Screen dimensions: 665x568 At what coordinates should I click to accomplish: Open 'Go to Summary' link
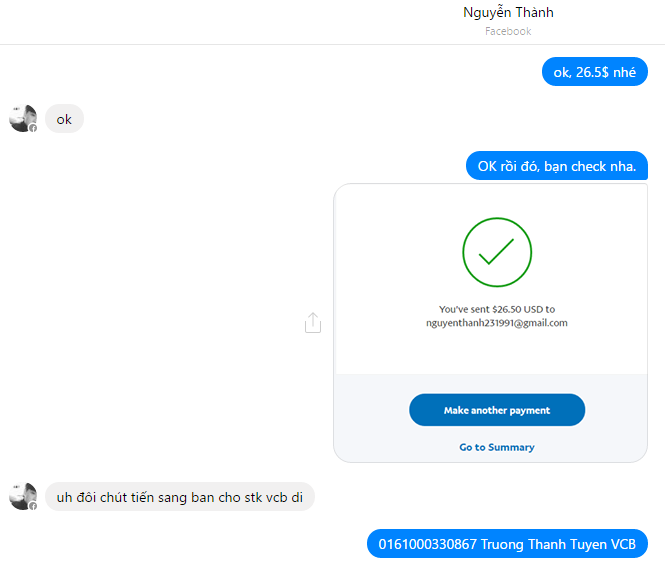pos(497,447)
